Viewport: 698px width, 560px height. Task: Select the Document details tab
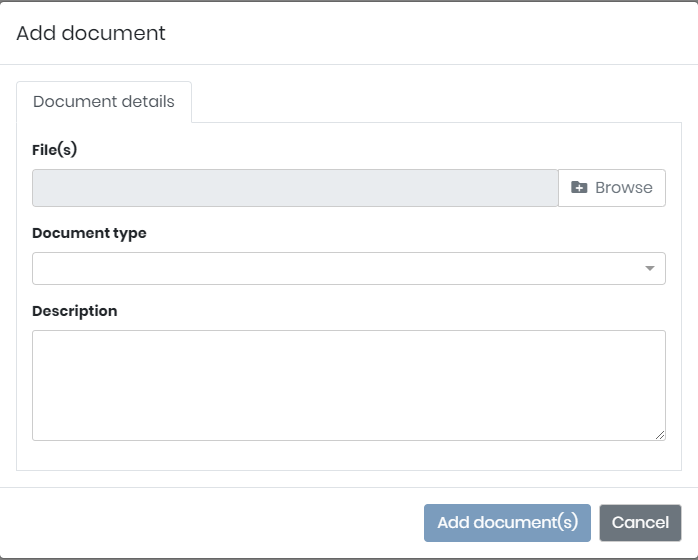pos(104,101)
